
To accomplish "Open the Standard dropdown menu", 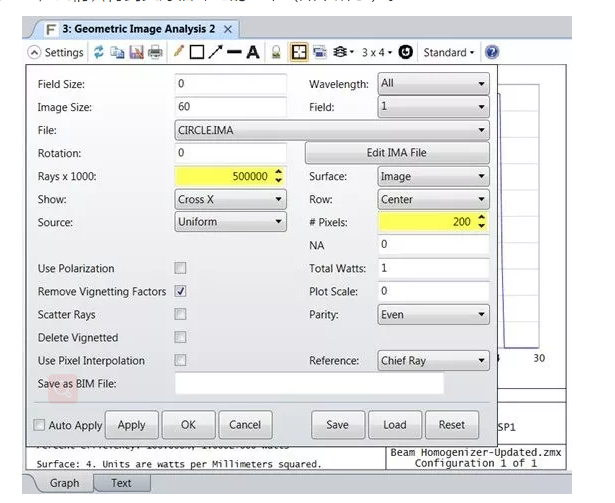I will (x=449, y=52).
